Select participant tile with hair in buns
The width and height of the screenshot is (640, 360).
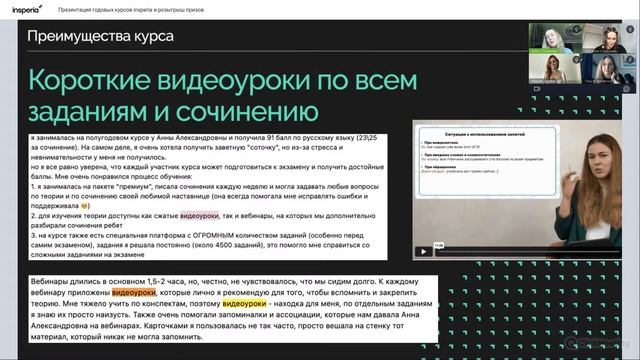[609, 38]
